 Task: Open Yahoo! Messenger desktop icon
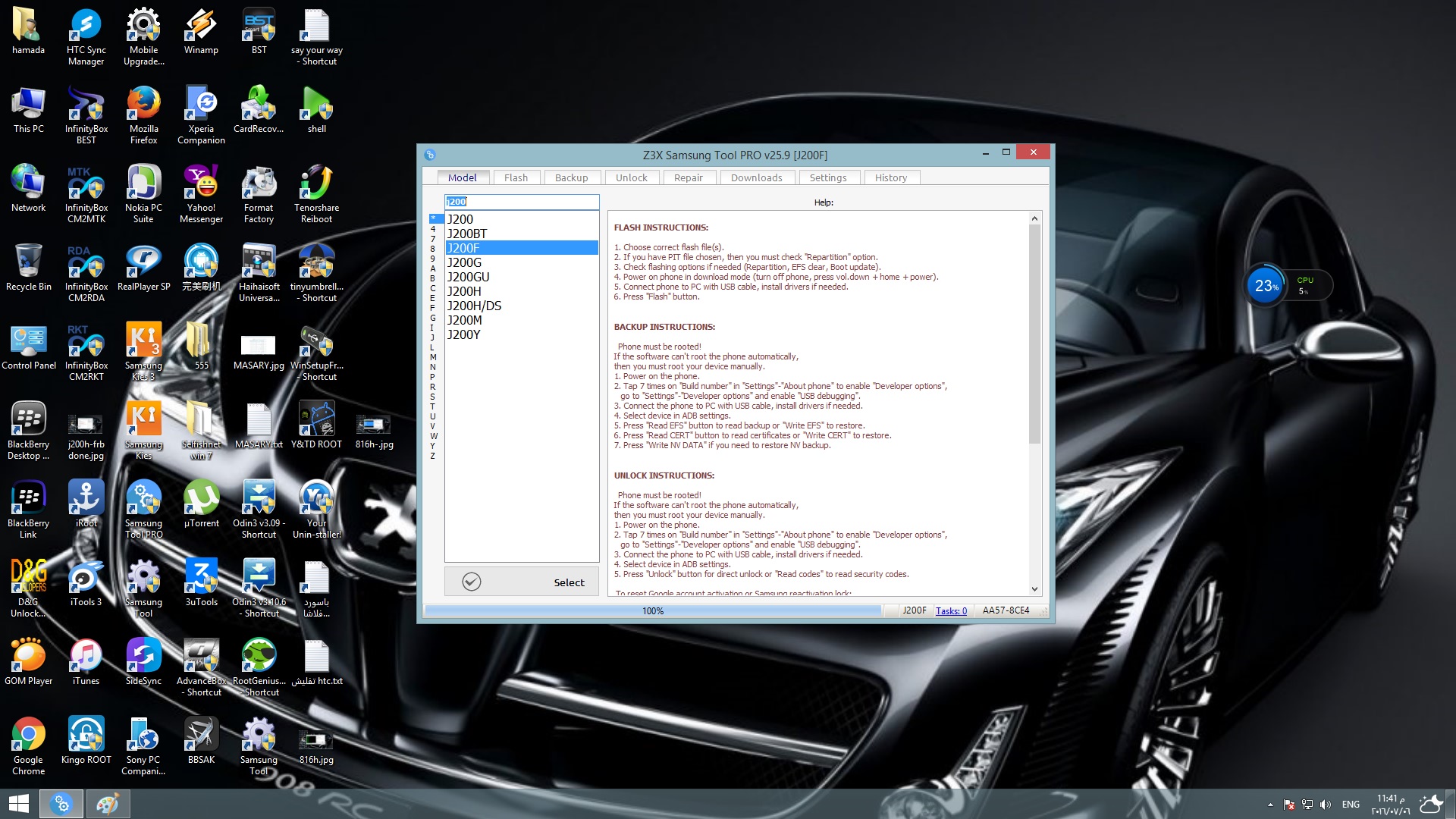[201, 195]
